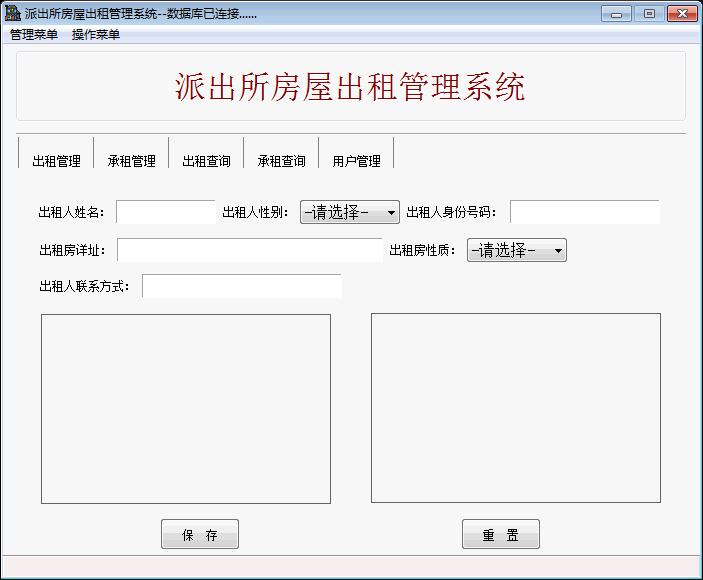The height and width of the screenshot is (580, 703).
Task: Click the 出租房详址 label
Action: pyautogui.click(x=73, y=251)
